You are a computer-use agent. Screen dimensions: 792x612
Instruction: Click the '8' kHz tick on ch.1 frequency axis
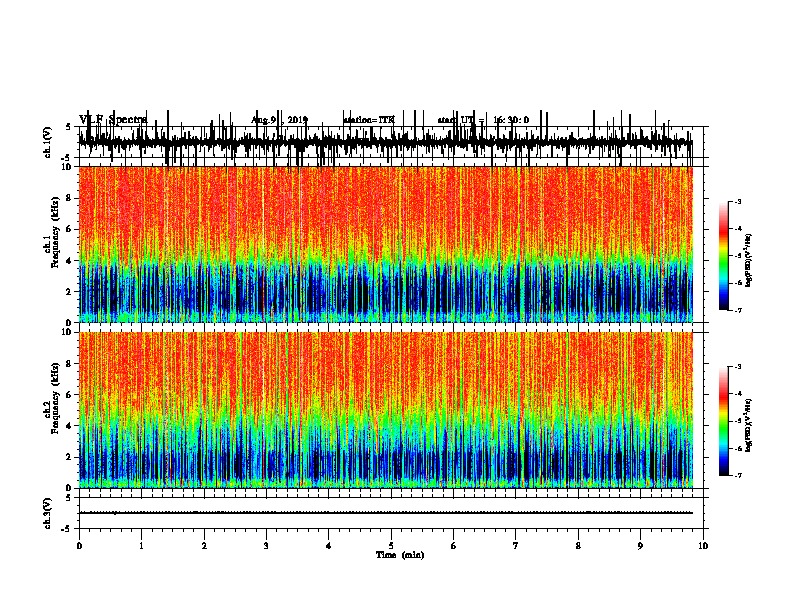[69, 198]
